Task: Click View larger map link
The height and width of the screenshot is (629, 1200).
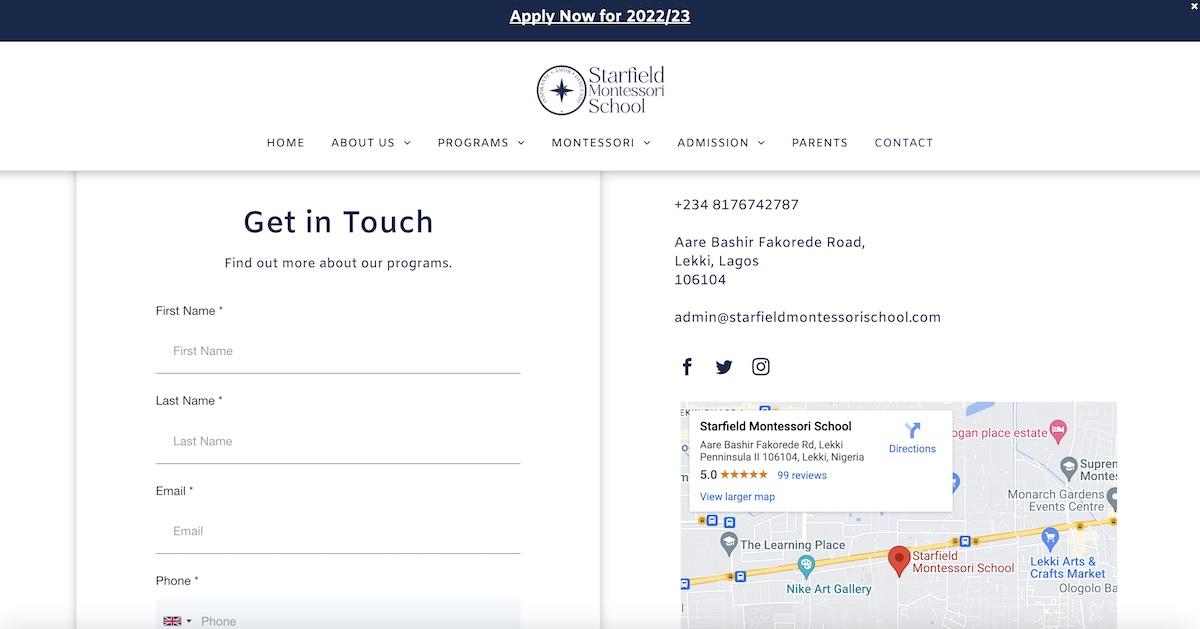Action: coord(737,497)
